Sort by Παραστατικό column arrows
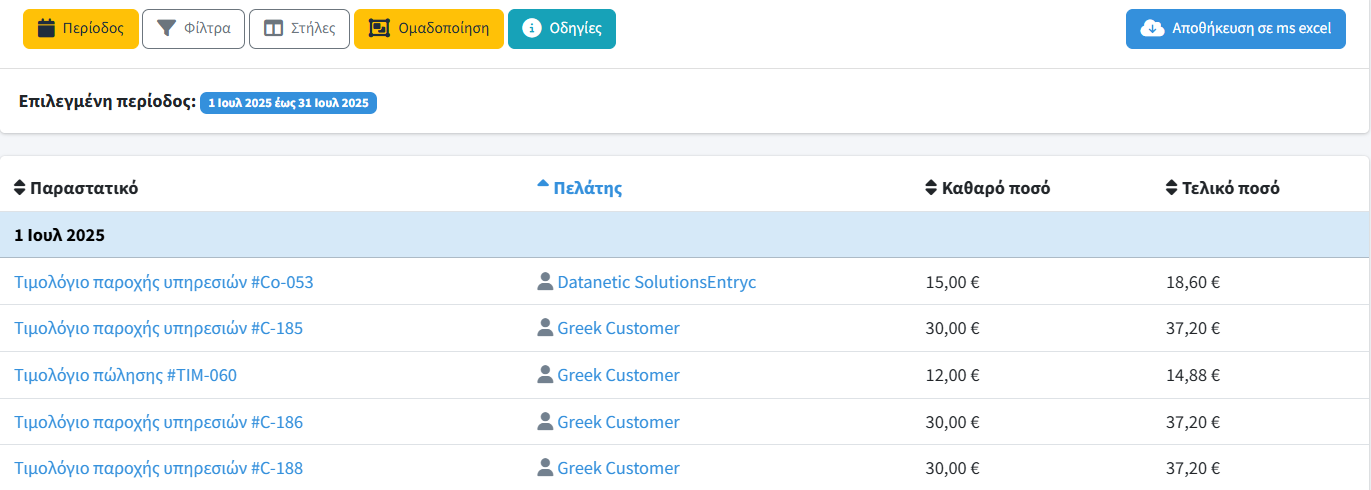1371x490 pixels. [20, 188]
